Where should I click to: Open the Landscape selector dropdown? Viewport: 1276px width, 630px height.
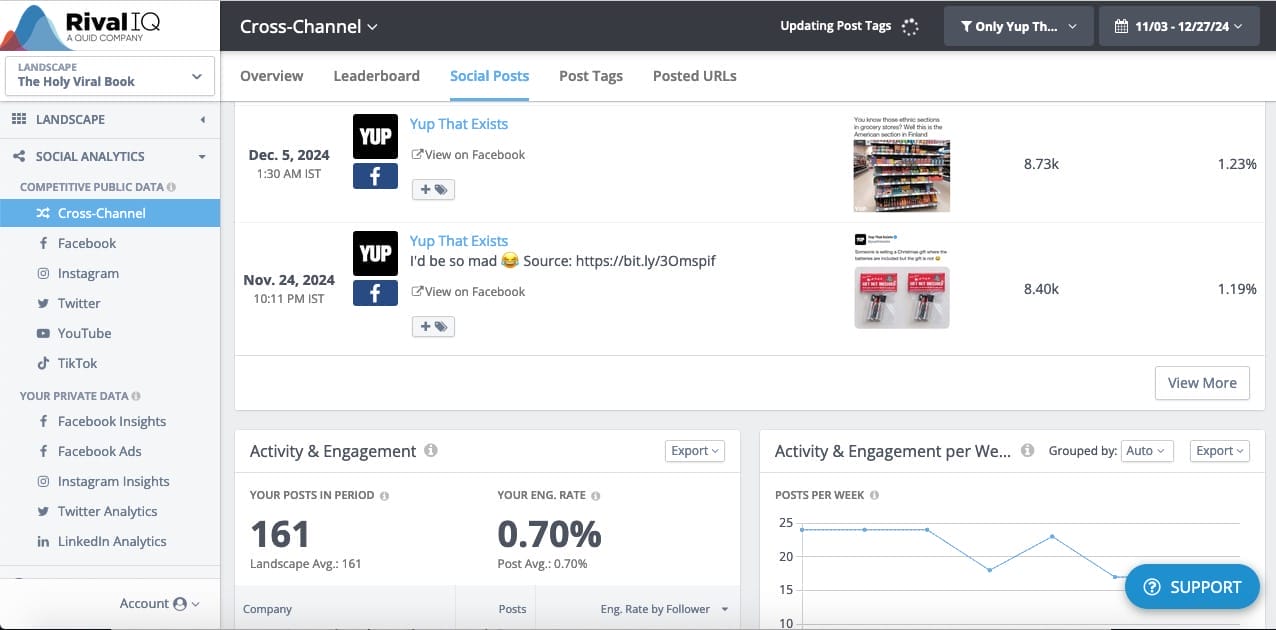tap(110, 76)
